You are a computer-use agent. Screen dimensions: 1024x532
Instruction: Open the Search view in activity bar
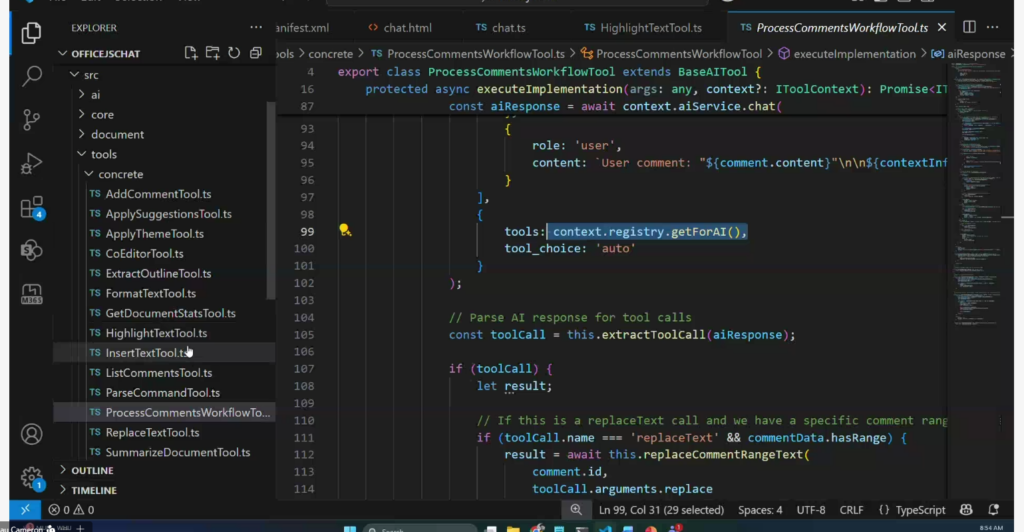coord(31,76)
